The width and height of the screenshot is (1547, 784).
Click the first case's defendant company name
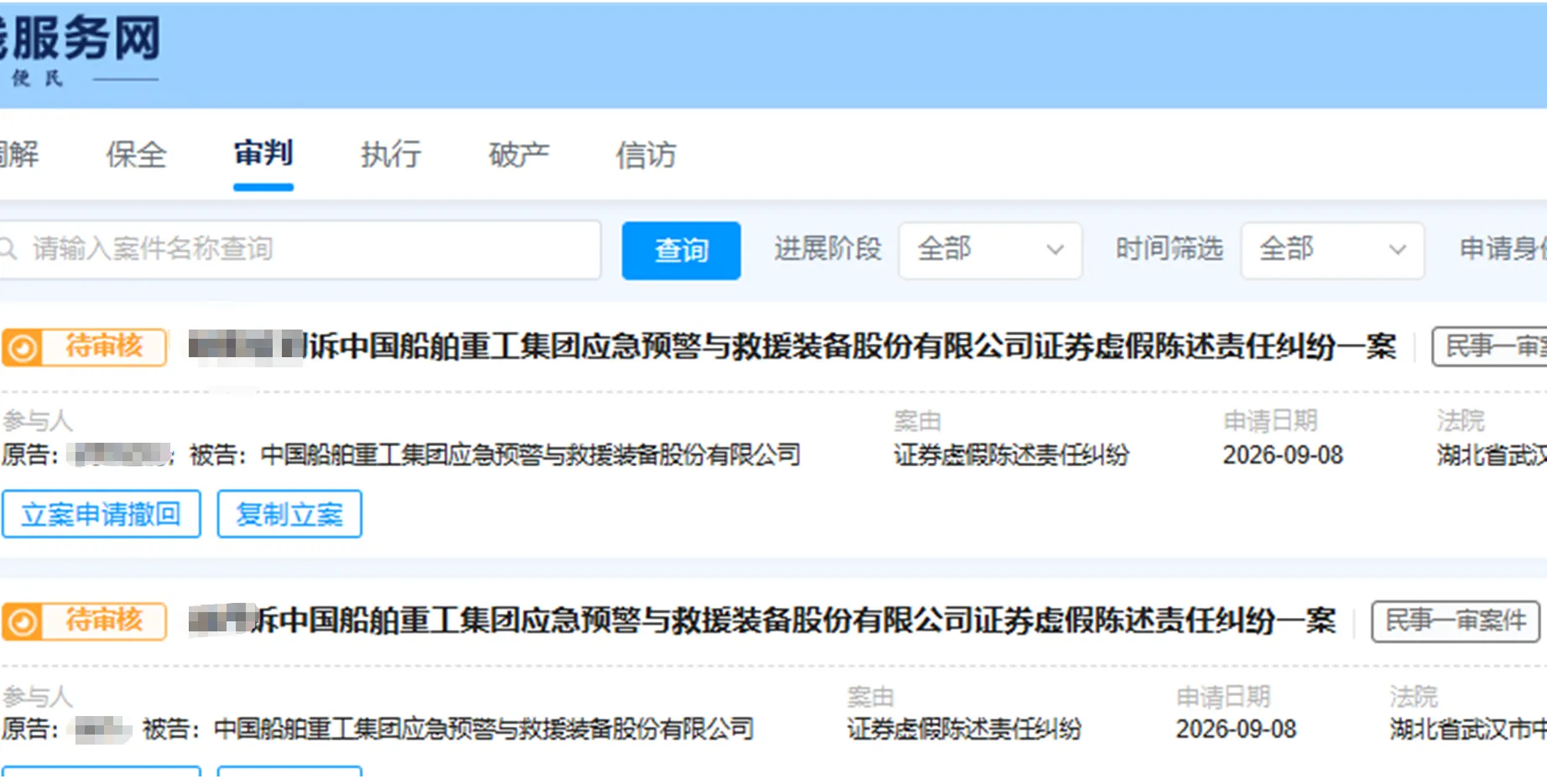coord(530,455)
